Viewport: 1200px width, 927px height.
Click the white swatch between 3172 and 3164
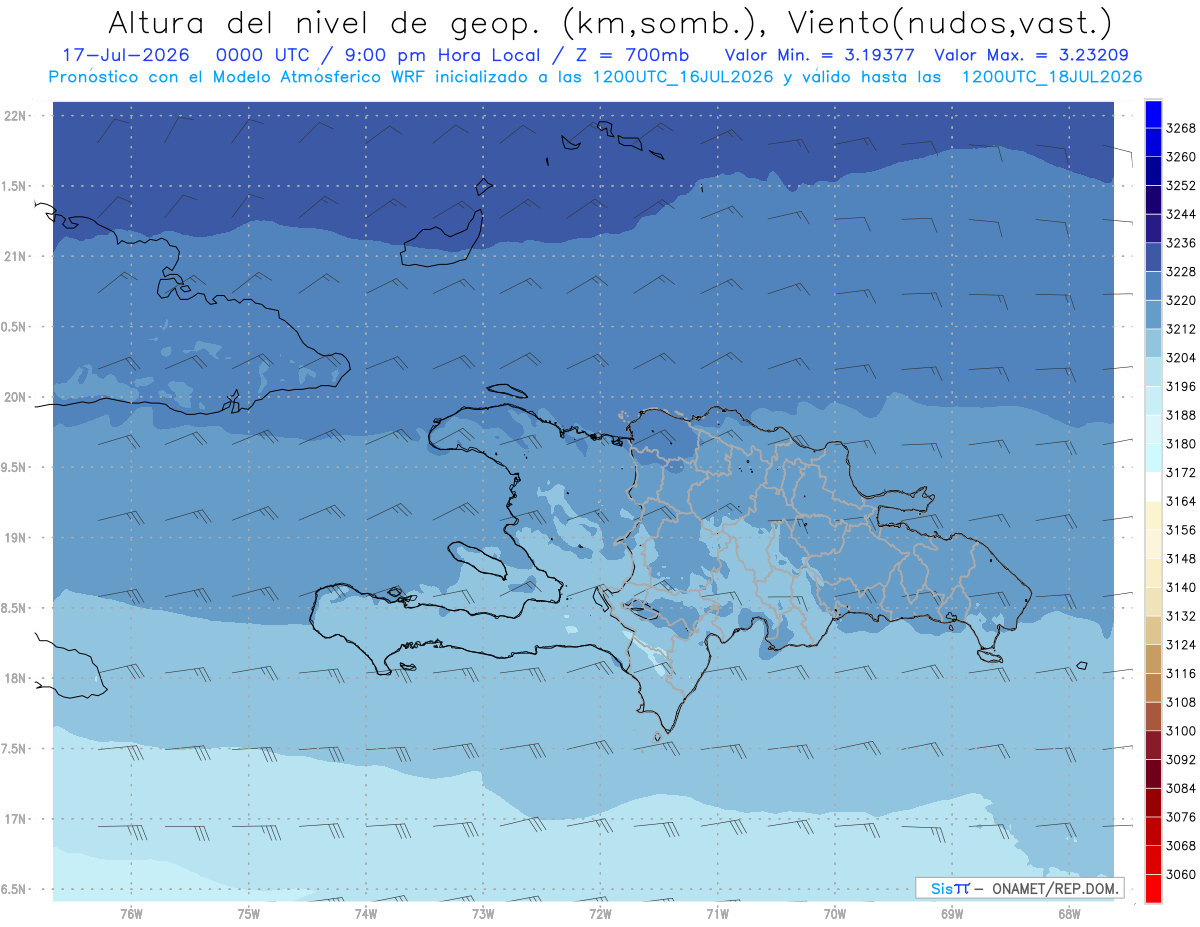click(x=1153, y=487)
